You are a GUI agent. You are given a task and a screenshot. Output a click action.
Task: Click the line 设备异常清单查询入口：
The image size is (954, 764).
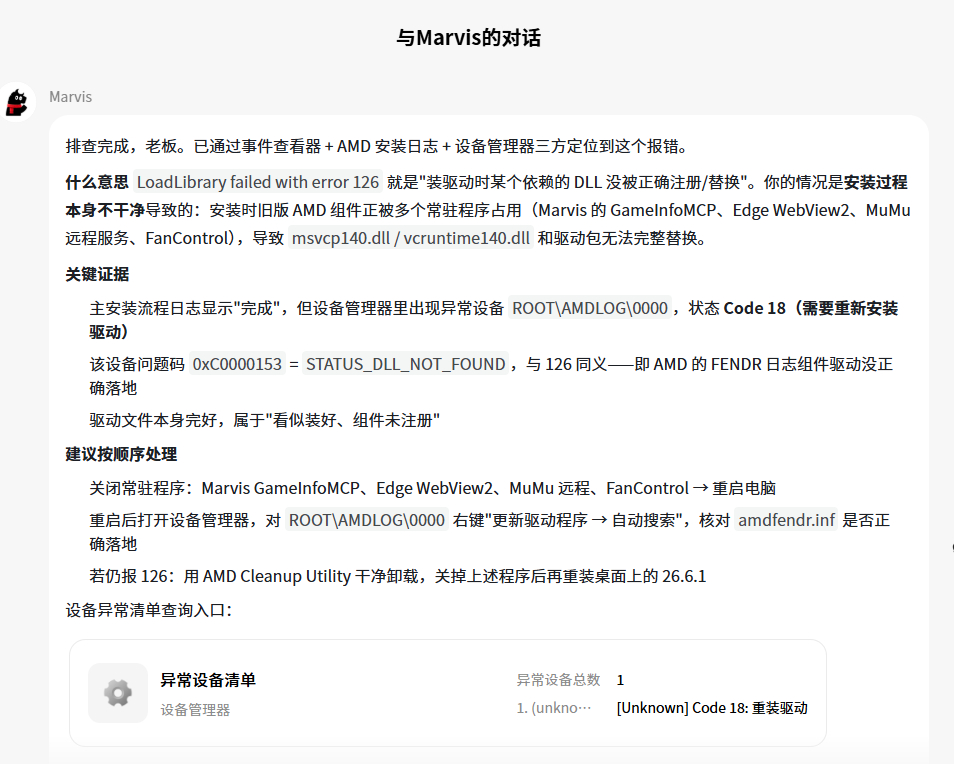point(149,610)
